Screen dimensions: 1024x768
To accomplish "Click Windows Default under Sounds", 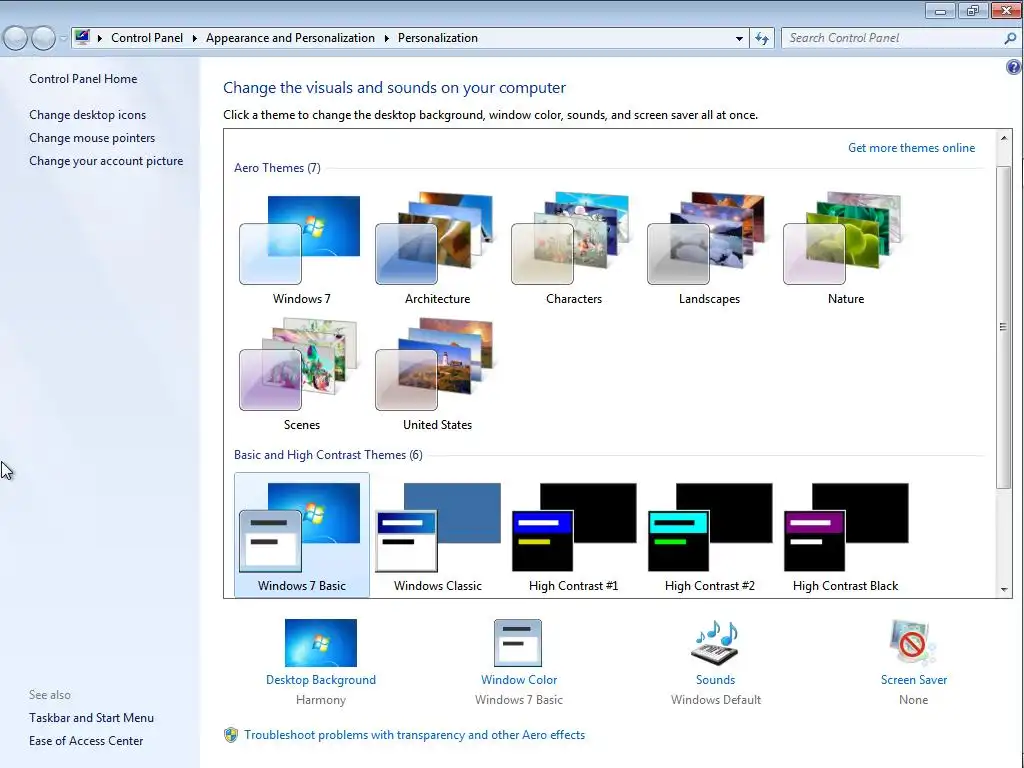I will (715, 700).
